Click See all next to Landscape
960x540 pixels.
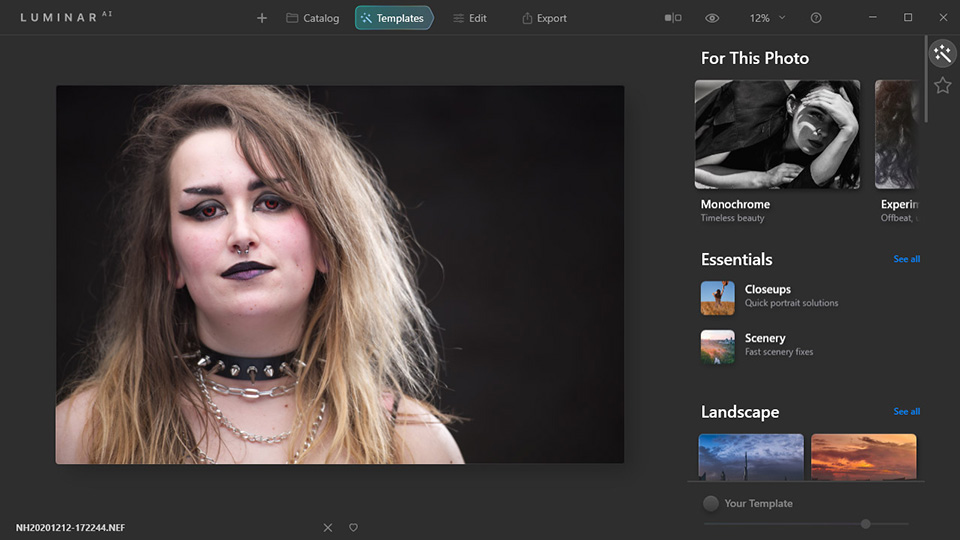[x=906, y=411]
